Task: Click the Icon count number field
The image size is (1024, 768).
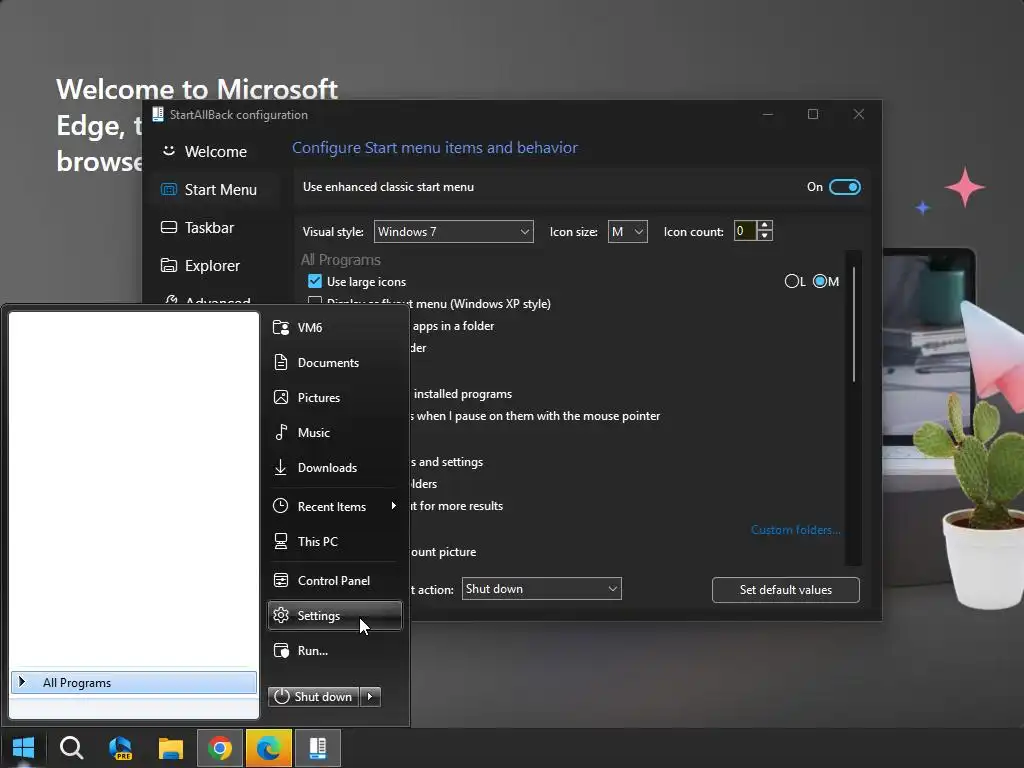Action: (x=745, y=231)
